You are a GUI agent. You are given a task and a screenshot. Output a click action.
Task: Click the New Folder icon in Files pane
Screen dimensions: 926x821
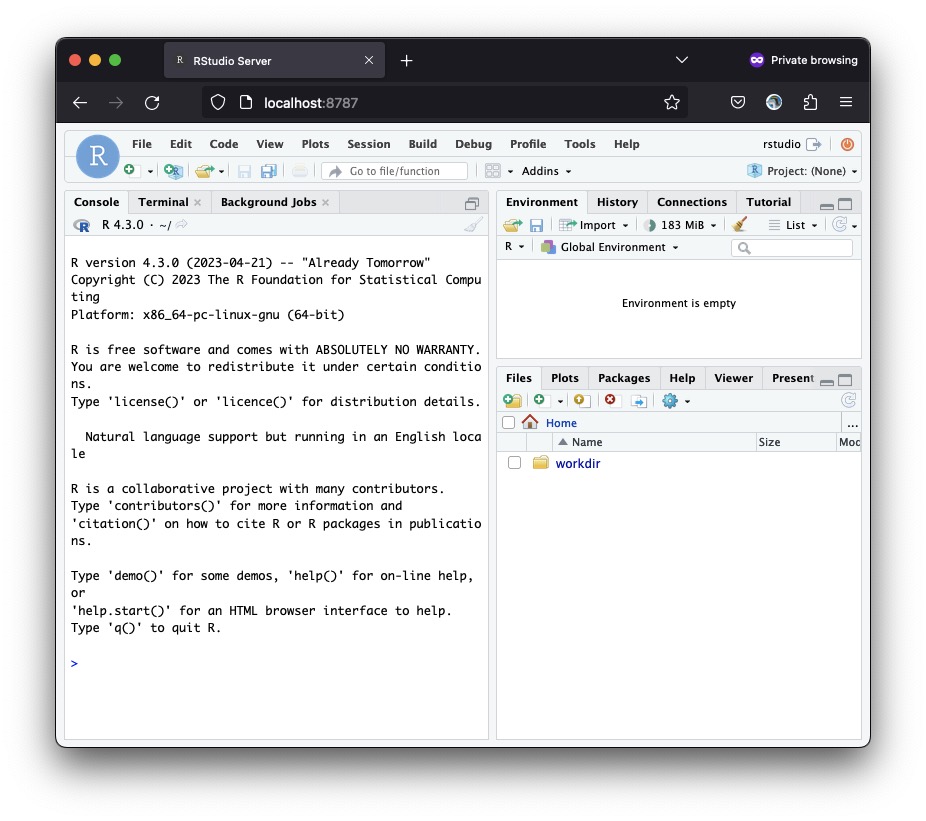[x=513, y=401]
